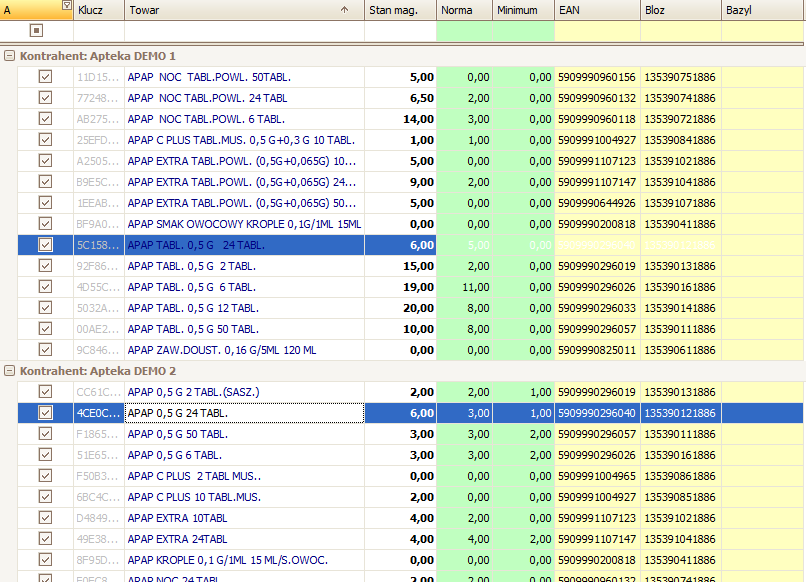The height and width of the screenshot is (582, 806).
Task: Click the Towar filter row cell
Action: pyautogui.click(x=244, y=31)
